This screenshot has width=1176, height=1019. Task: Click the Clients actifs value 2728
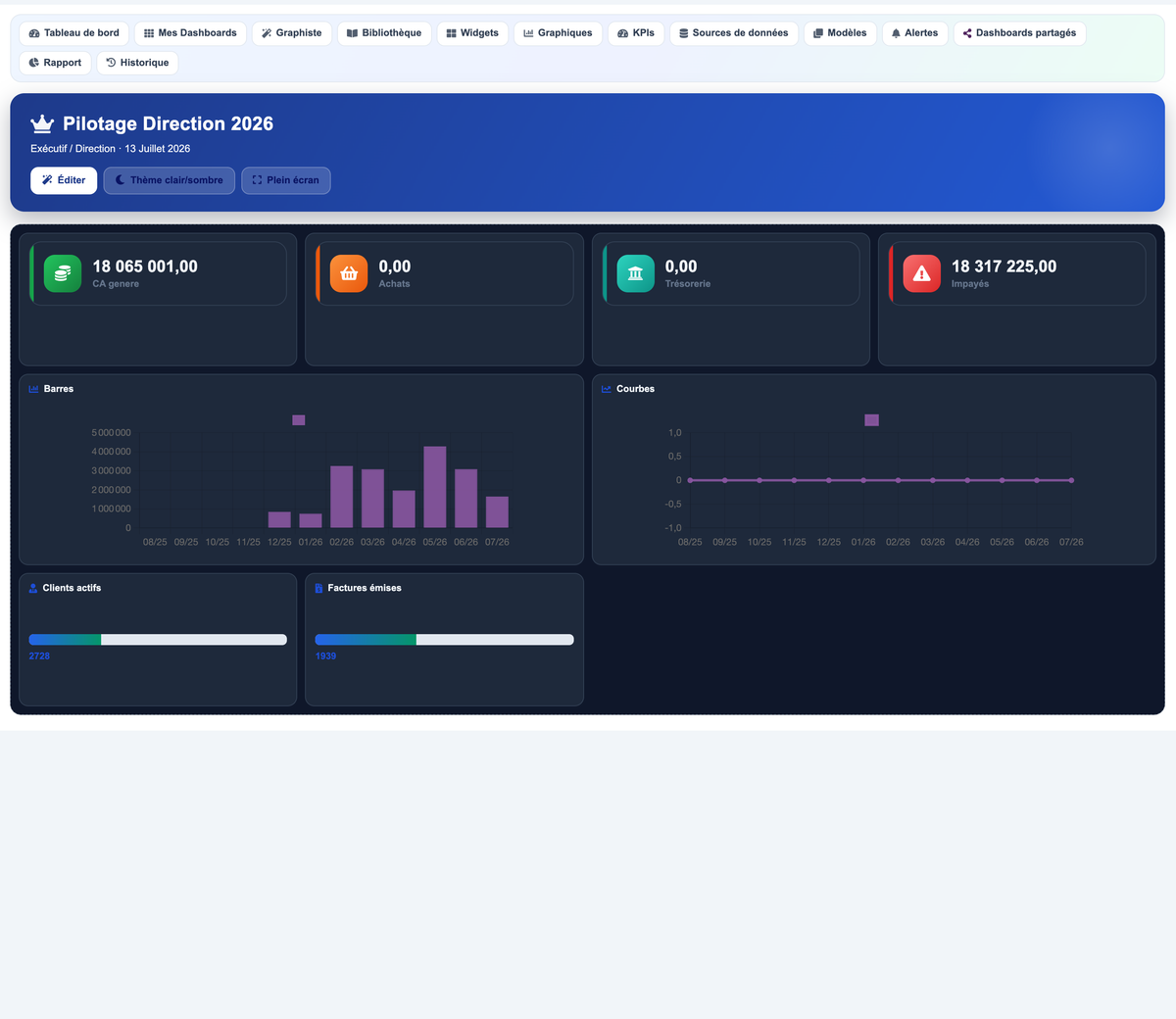(39, 656)
